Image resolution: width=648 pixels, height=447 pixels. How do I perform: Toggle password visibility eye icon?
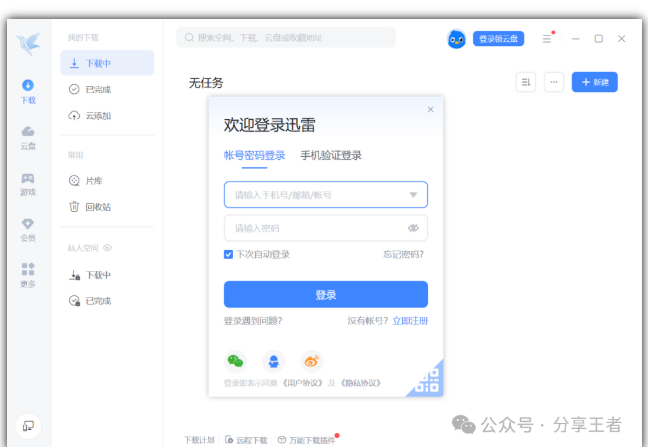(413, 228)
